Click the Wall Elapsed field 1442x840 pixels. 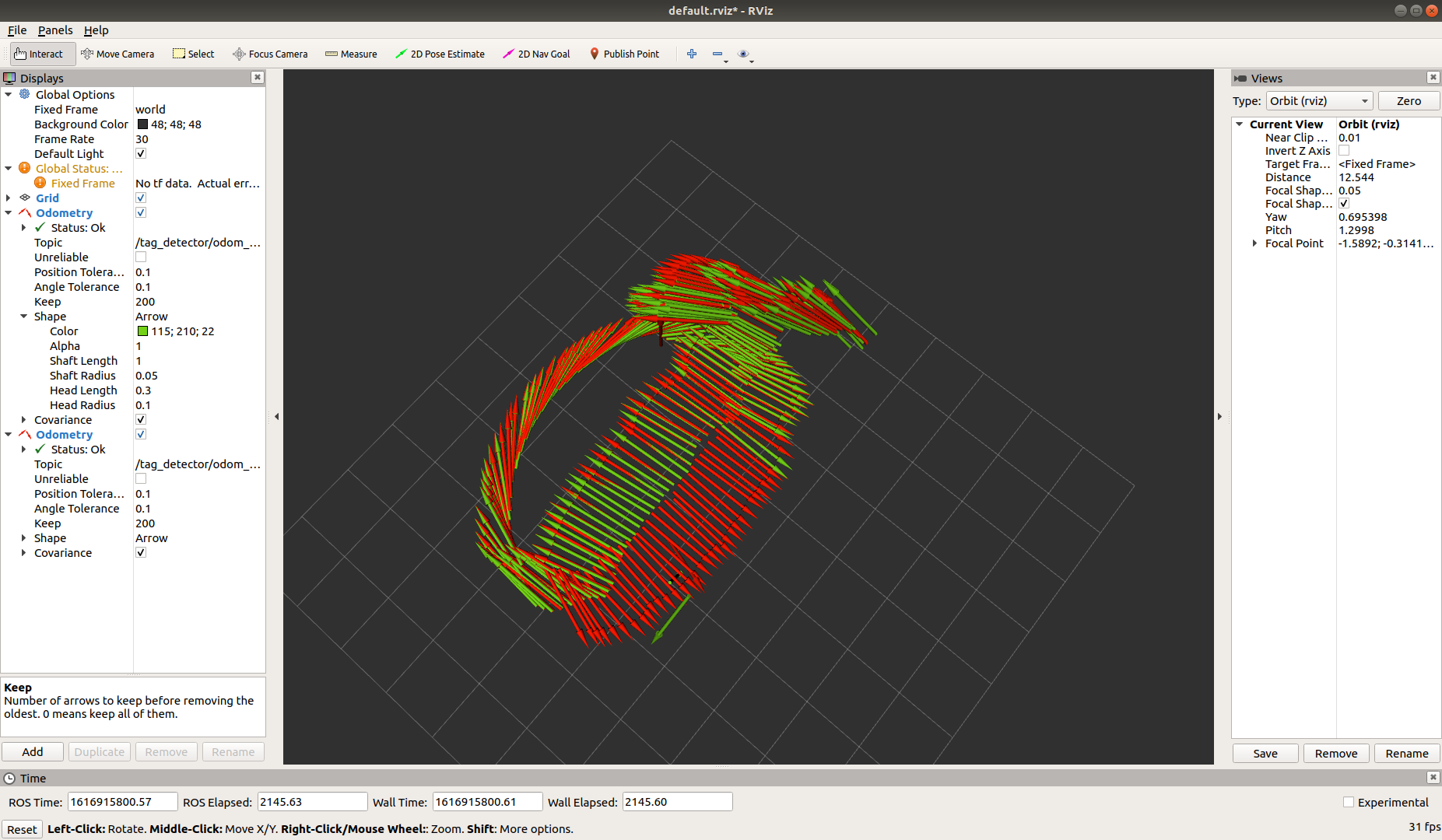677,802
